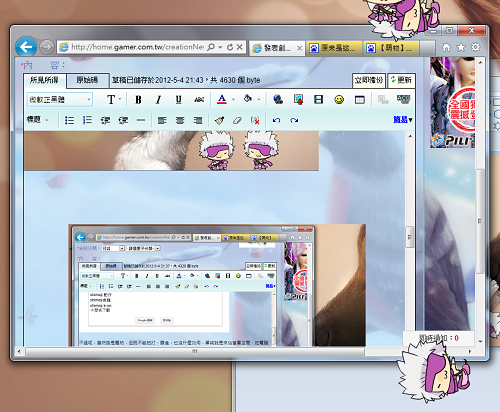Open the 標題 heading style dropdown

pos(37,119)
